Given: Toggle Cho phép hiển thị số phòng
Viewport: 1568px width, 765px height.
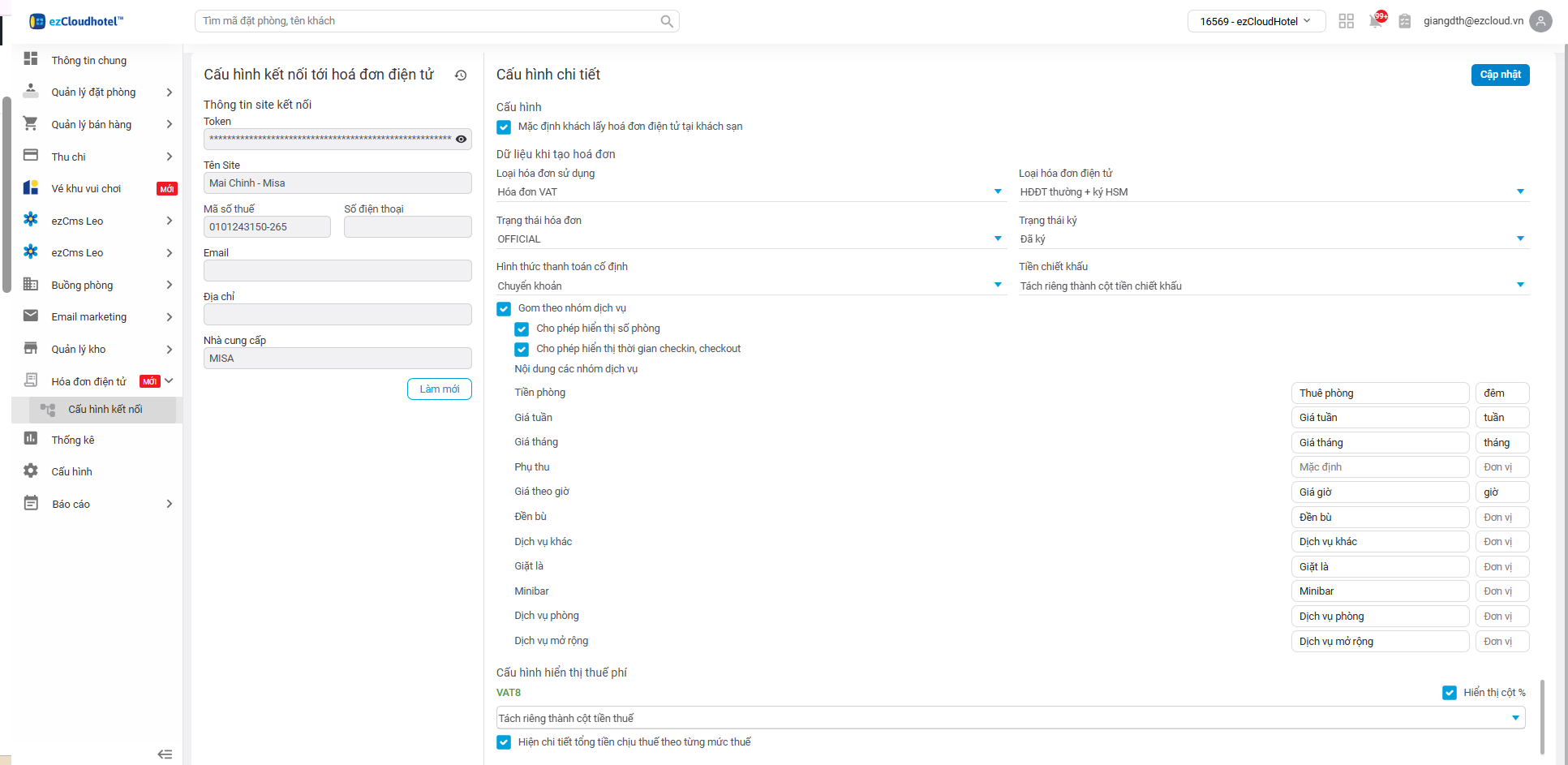Looking at the screenshot, I should point(522,329).
